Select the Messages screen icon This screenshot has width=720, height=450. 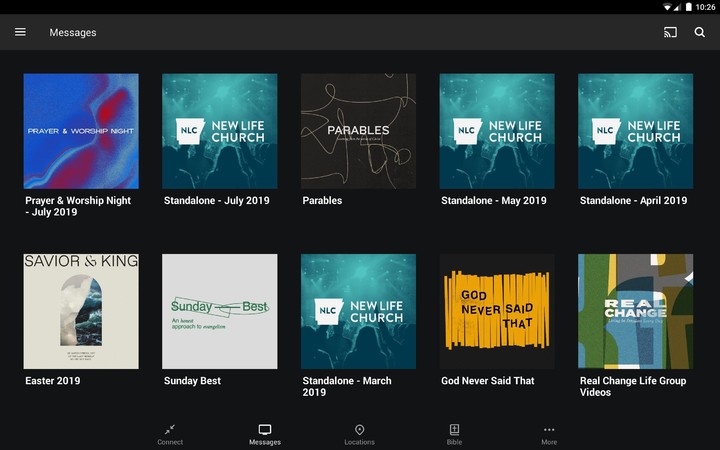(x=265, y=429)
